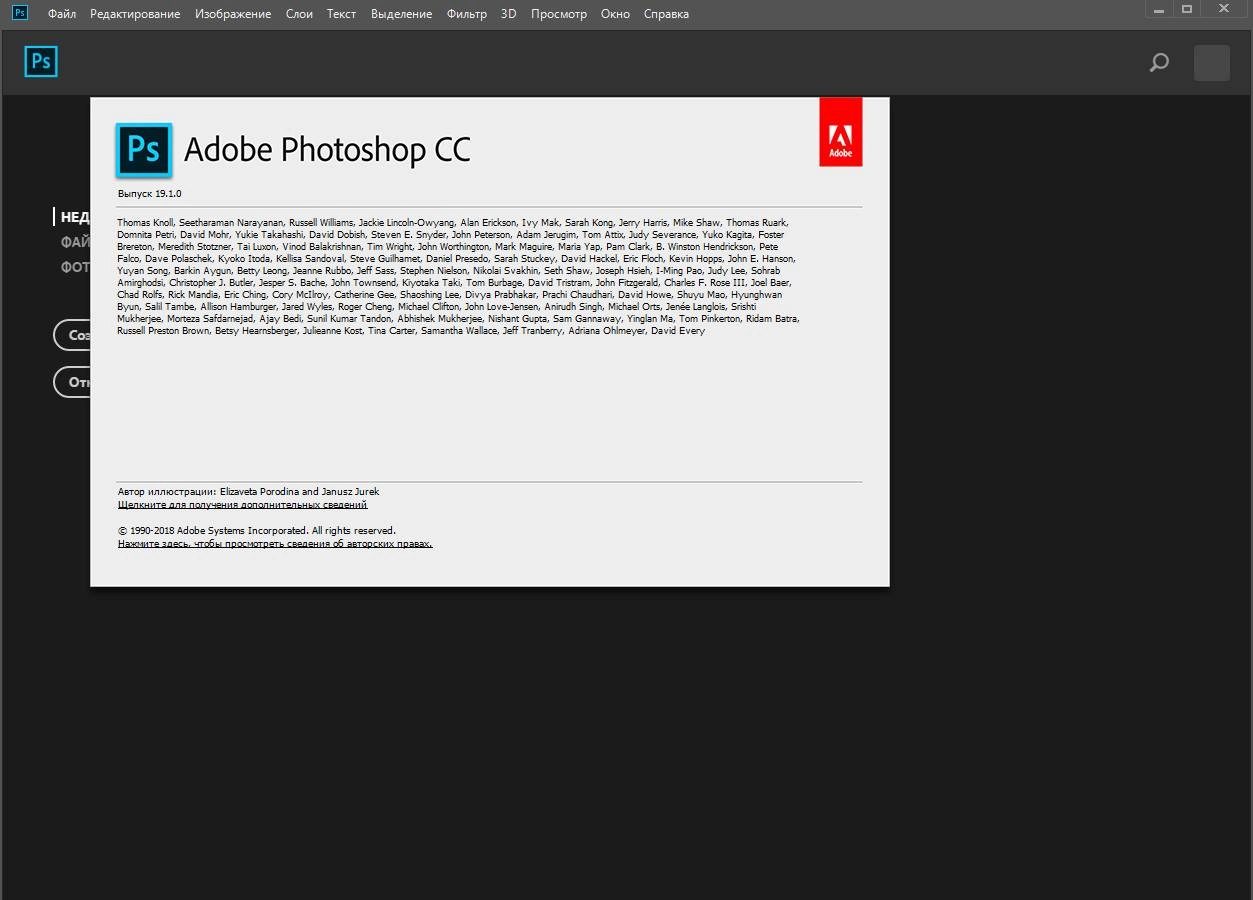Open the Просмотр menu
The width and height of the screenshot is (1253, 900).
(559, 14)
